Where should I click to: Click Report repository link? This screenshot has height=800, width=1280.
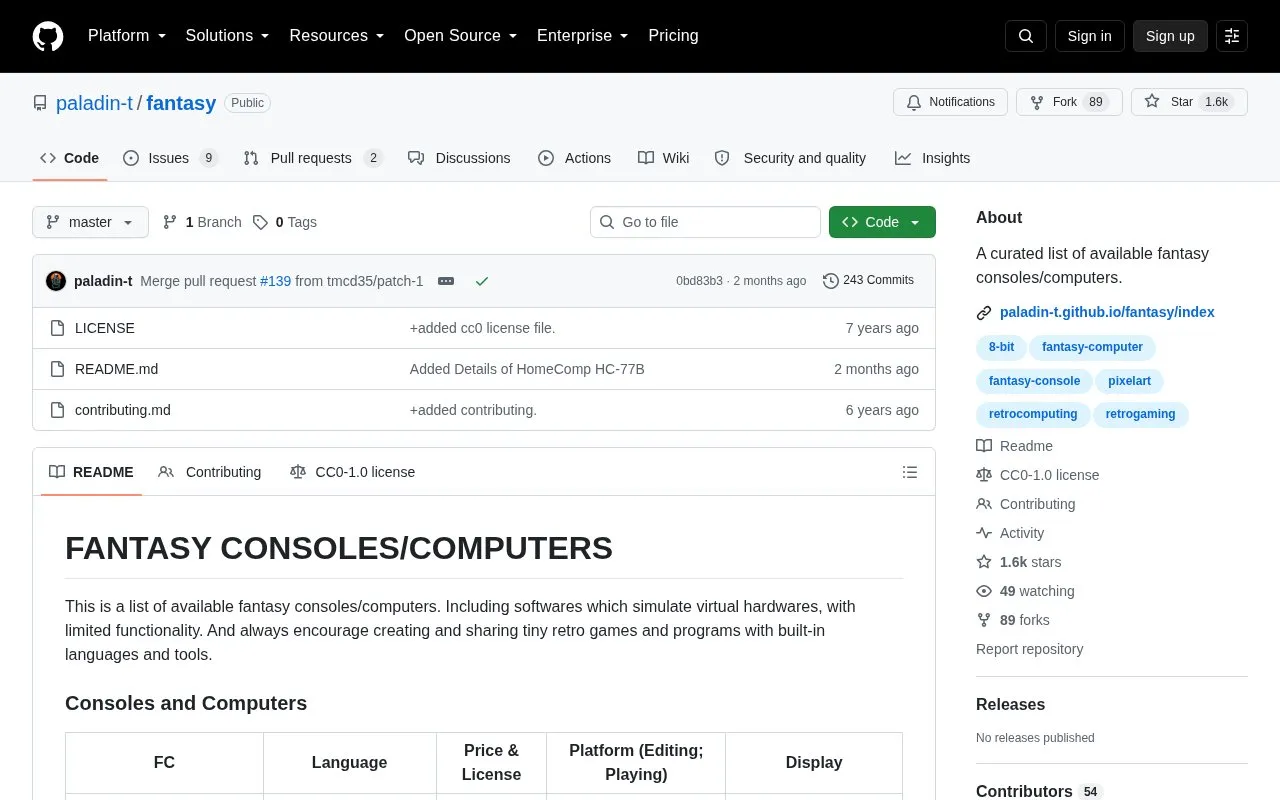coord(1029,649)
